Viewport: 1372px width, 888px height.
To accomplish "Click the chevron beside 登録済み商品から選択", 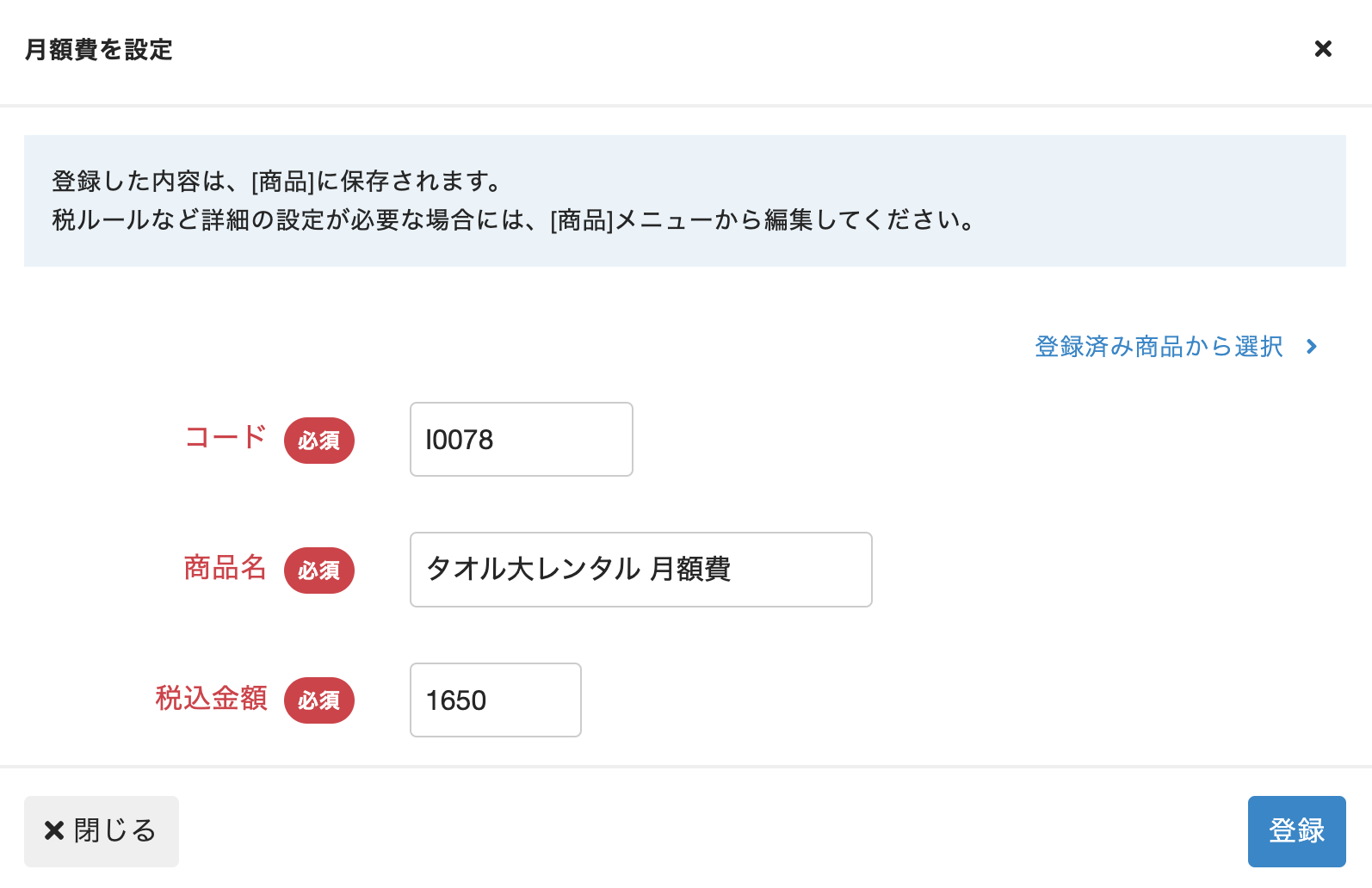I will pyautogui.click(x=1312, y=347).
